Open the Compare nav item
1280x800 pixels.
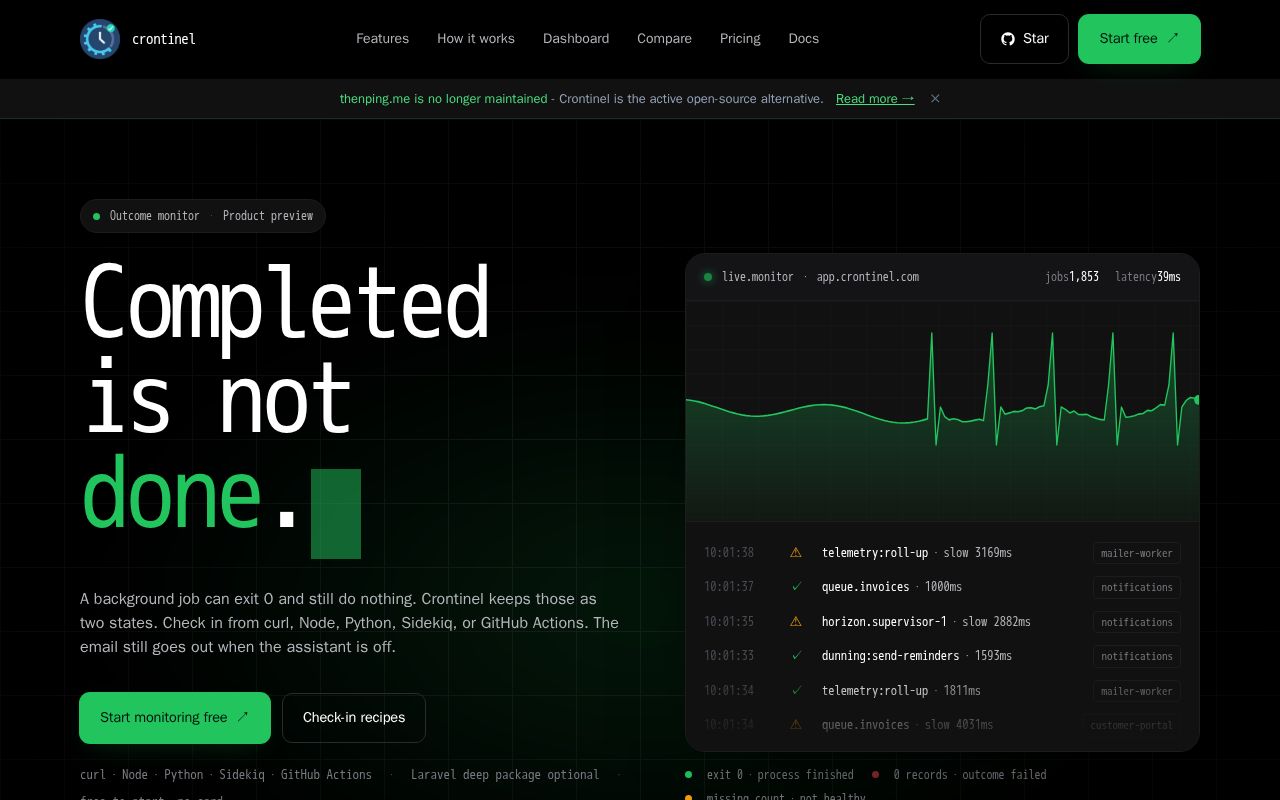664,39
